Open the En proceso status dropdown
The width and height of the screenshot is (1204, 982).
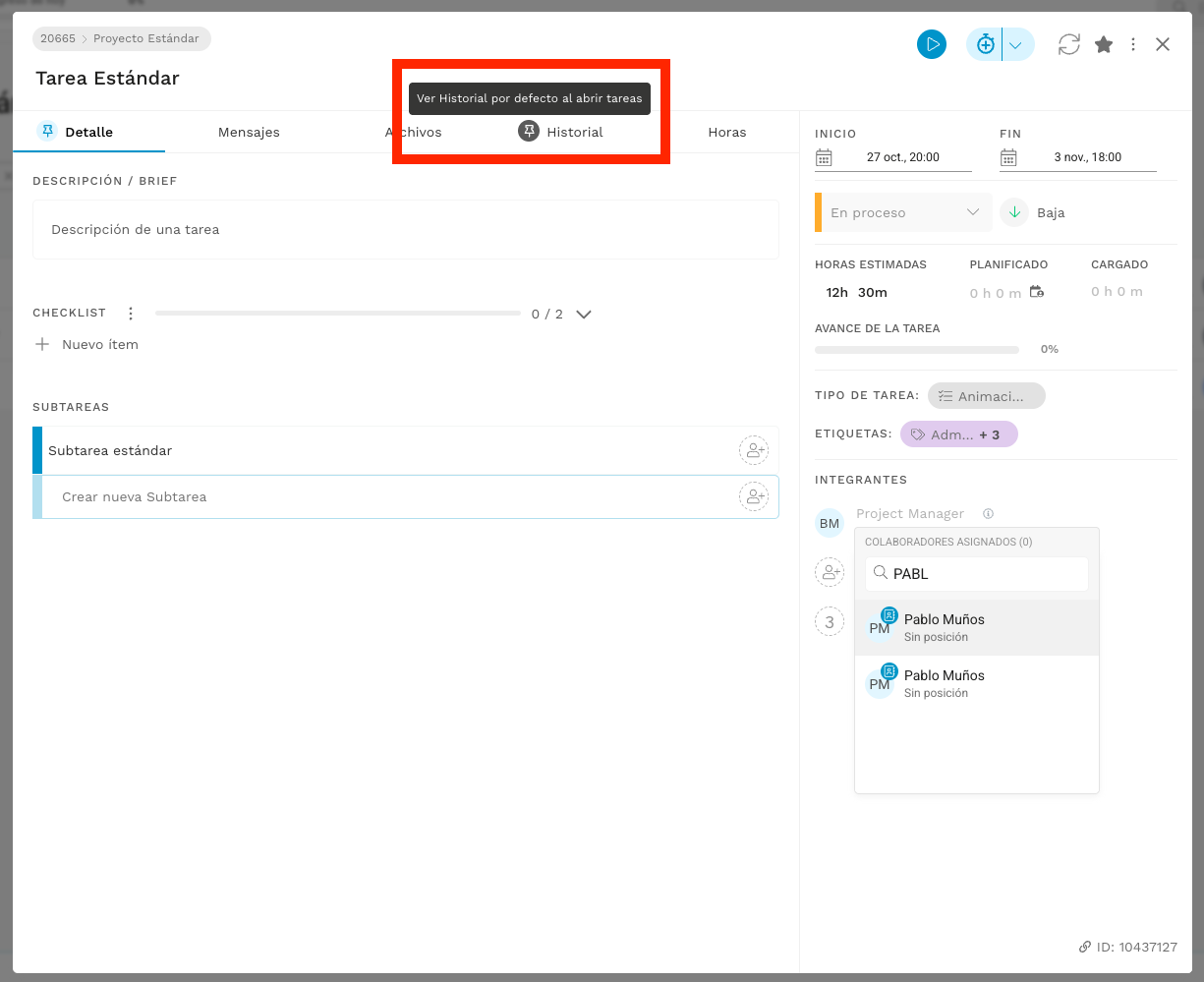[x=902, y=212]
